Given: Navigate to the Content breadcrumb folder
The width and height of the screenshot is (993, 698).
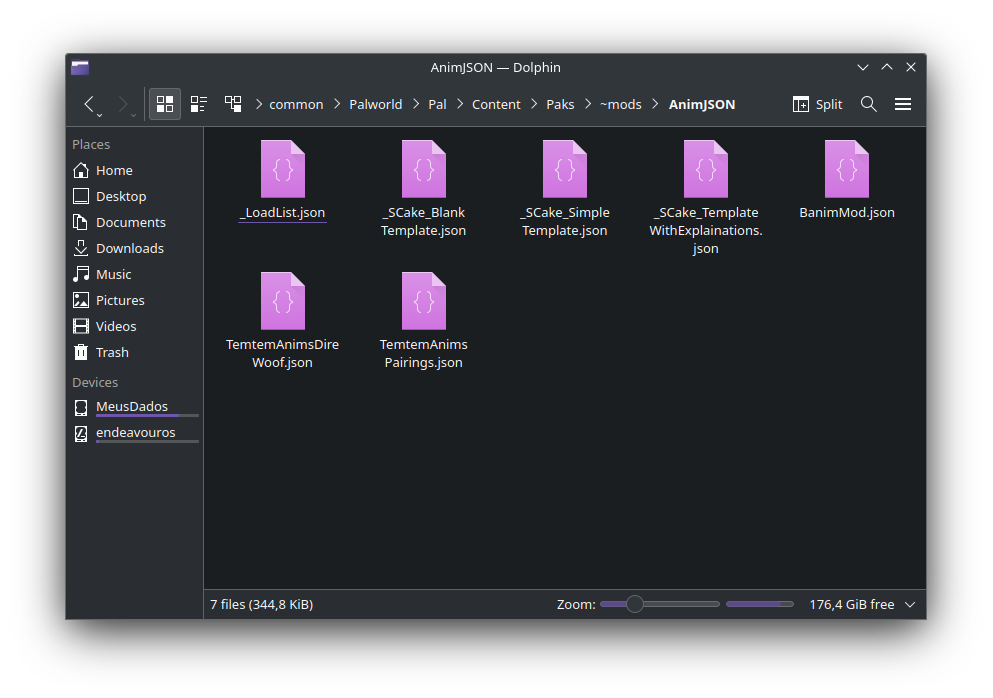Looking at the screenshot, I should click(496, 105).
